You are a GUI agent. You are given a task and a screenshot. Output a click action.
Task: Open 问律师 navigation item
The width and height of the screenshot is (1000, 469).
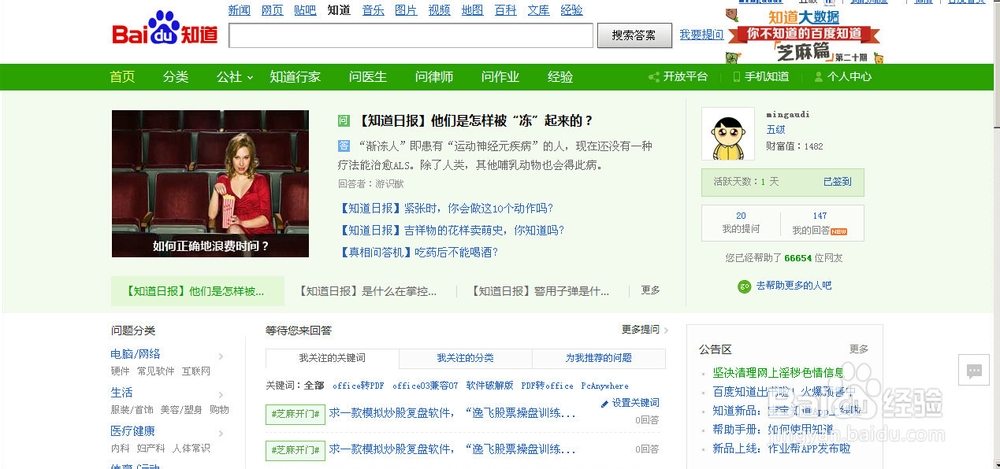point(434,77)
